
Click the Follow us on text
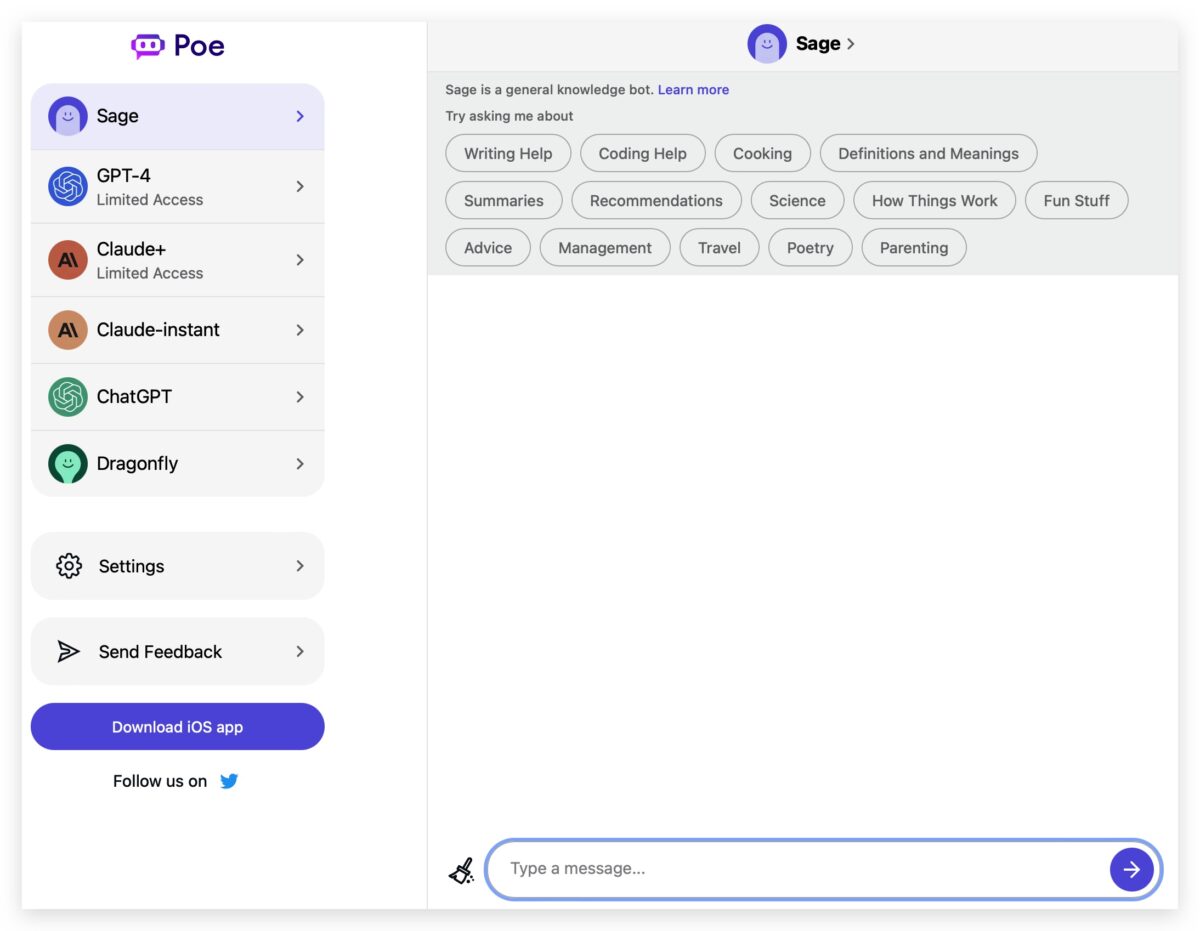pos(160,782)
